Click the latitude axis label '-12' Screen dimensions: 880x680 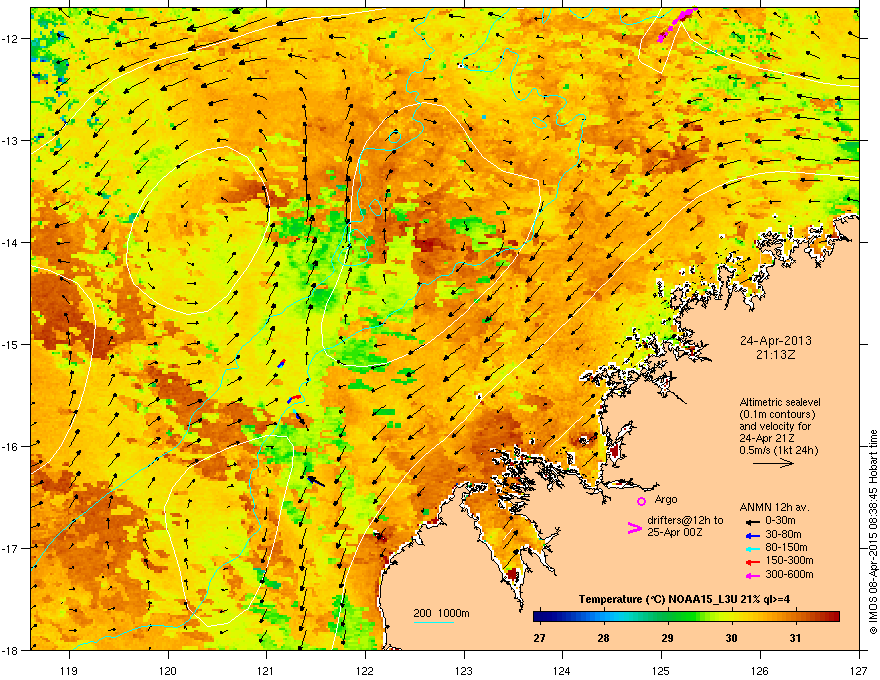tap(11, 38)
